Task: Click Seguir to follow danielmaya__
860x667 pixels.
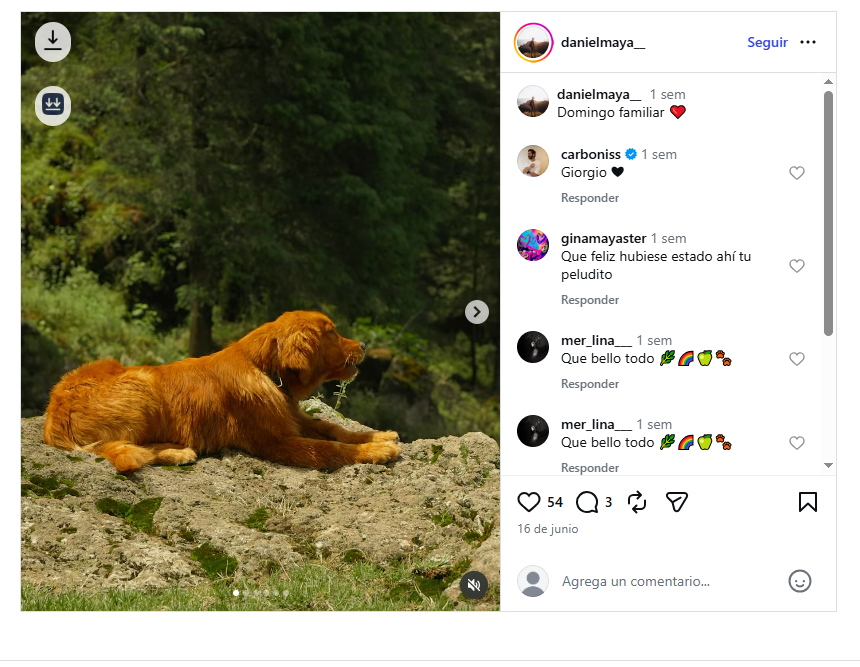Action: tap(767, 42)
